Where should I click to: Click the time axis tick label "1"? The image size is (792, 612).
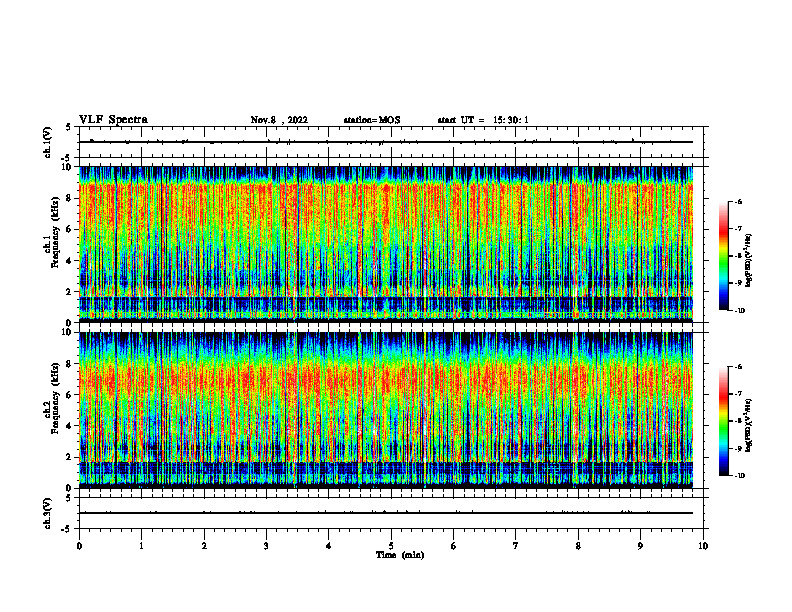[141, 546]
